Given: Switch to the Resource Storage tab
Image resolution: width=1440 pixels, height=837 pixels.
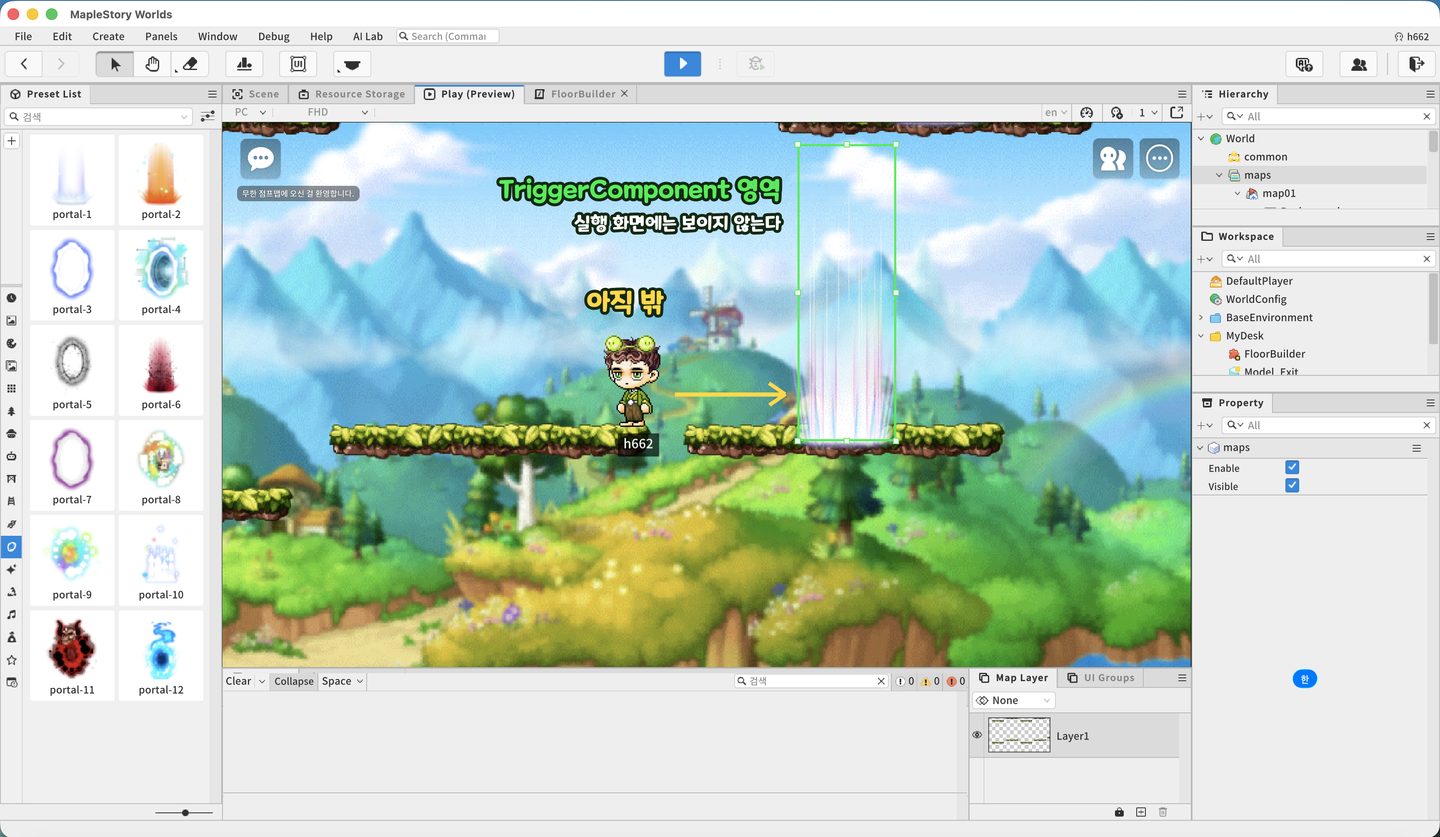Looking at the screenshot, I should [351, 94].
